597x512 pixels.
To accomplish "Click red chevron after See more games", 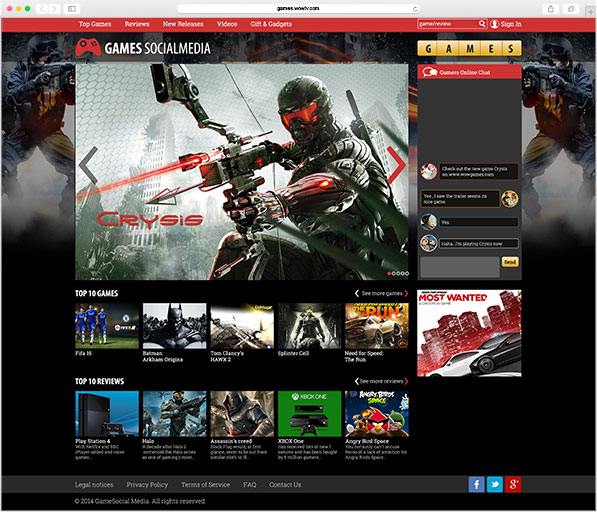I will 406,293.
